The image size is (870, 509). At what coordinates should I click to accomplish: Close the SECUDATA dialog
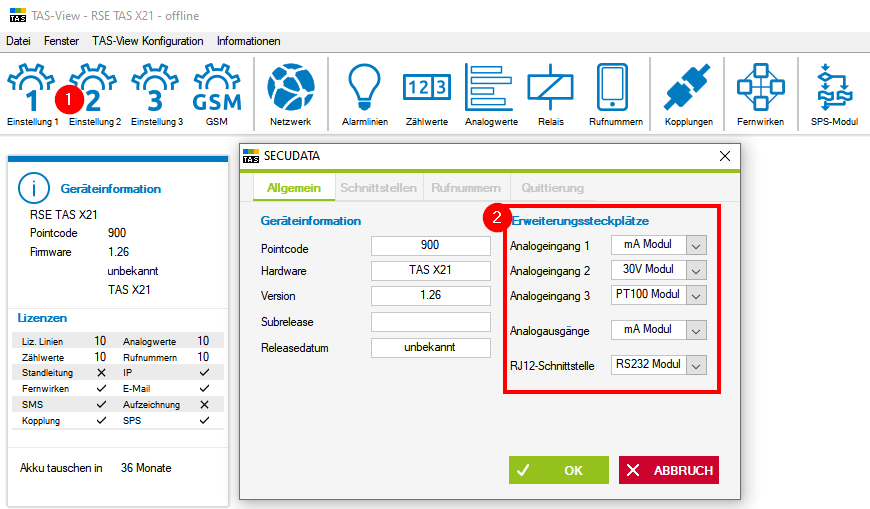point(725,156)
